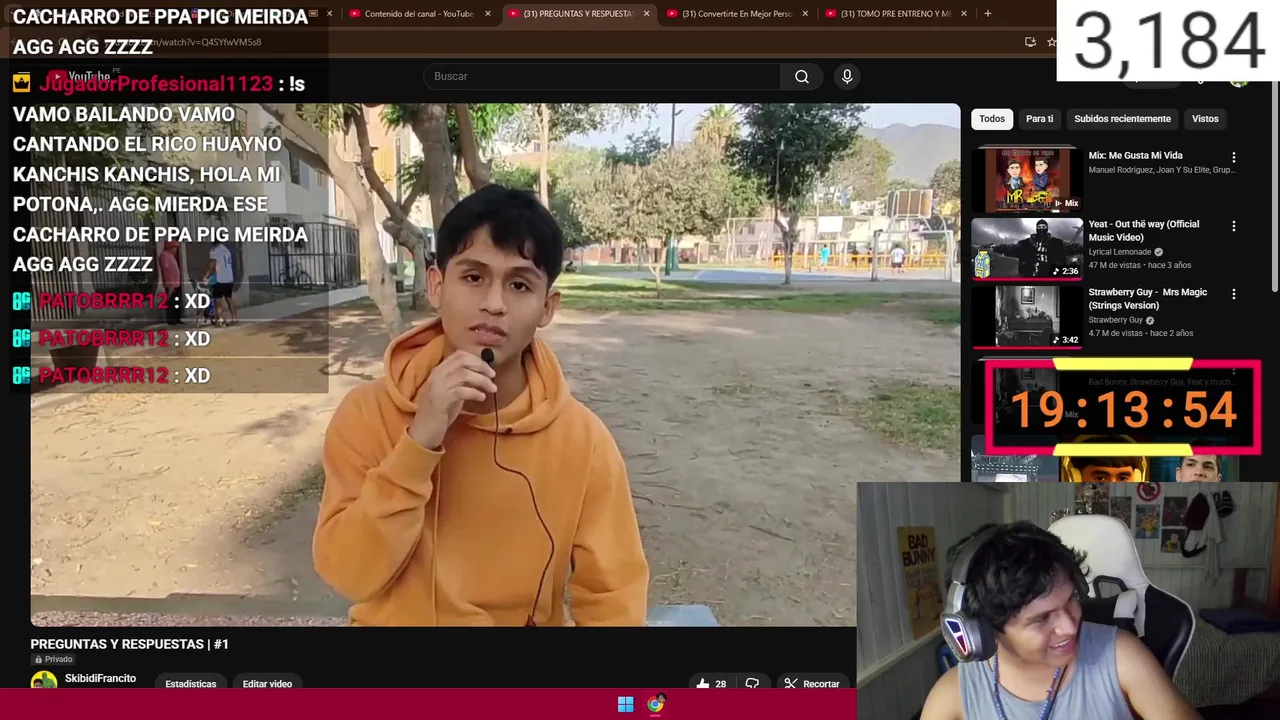Open options menu for Yeat - Out thë way

point(1233,226)
